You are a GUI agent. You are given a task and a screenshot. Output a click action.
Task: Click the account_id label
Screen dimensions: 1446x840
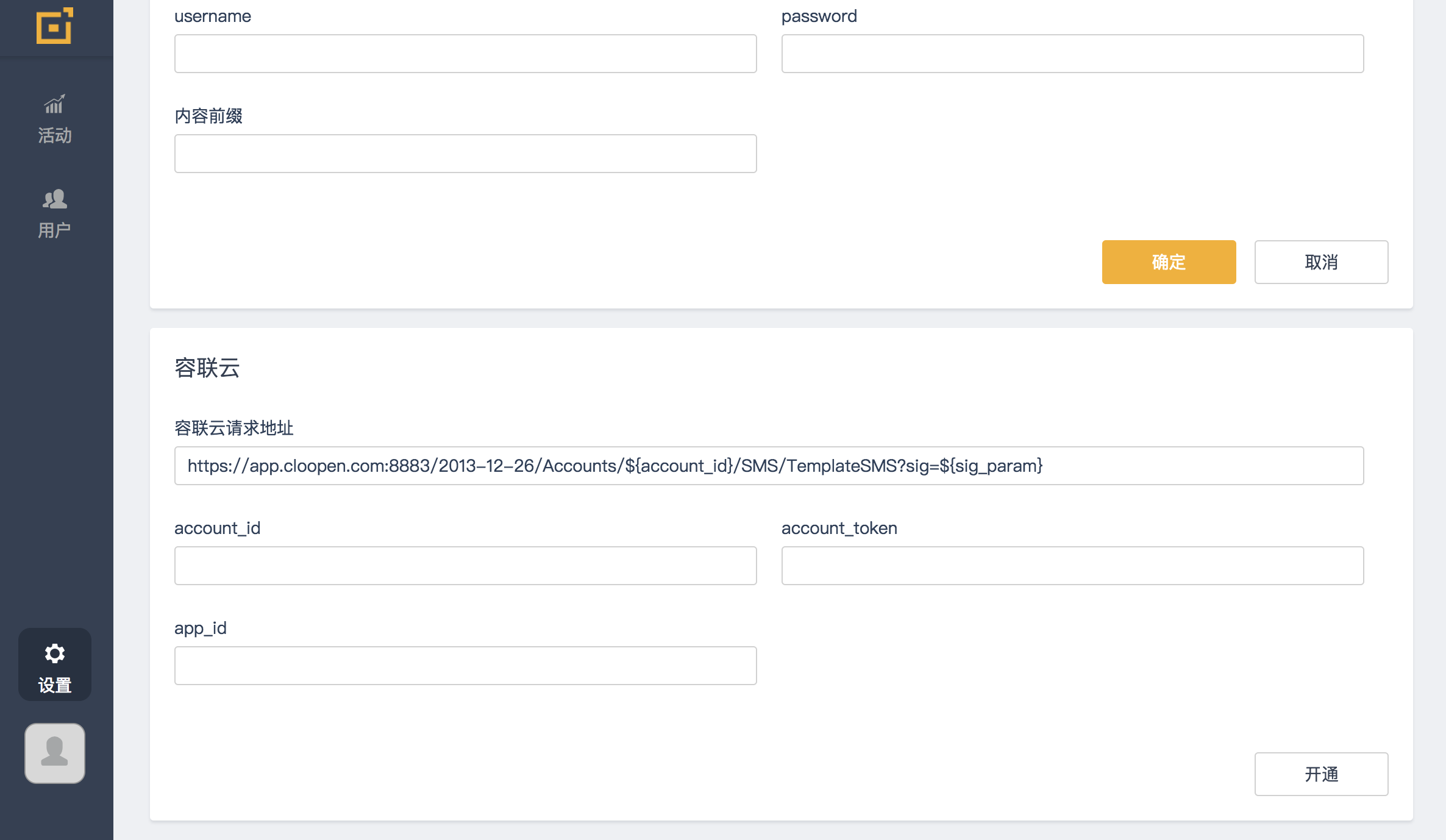pos(218,528)
